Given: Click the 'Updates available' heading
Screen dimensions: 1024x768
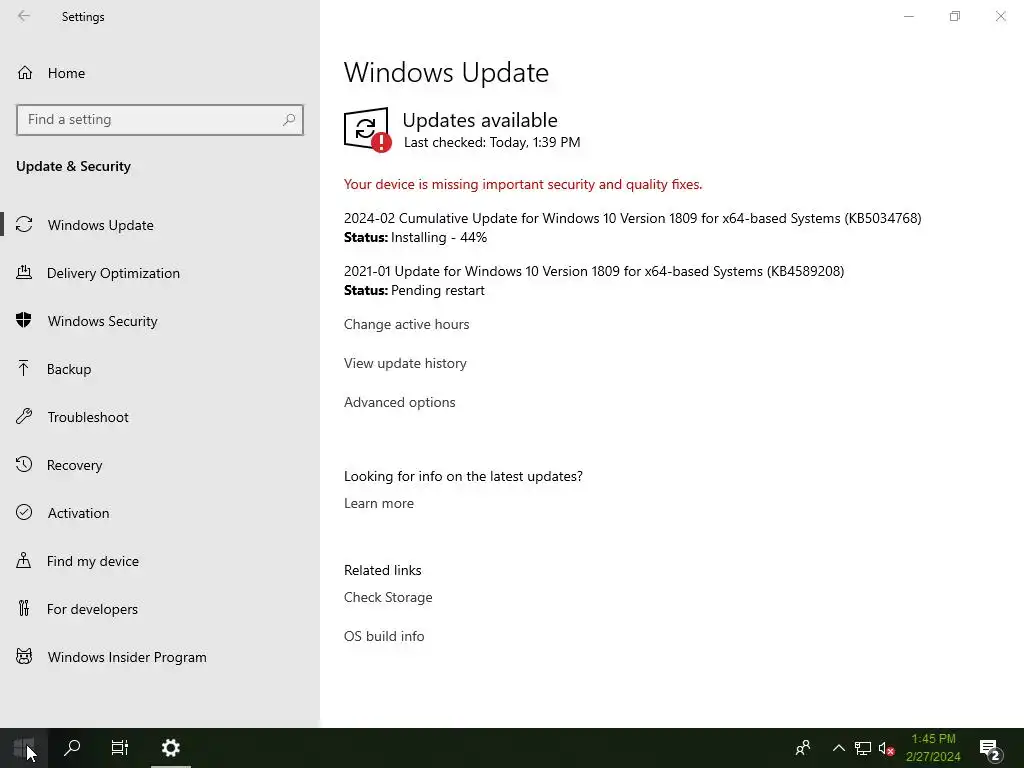Looking at the screenshot, I should click(480, 120).
